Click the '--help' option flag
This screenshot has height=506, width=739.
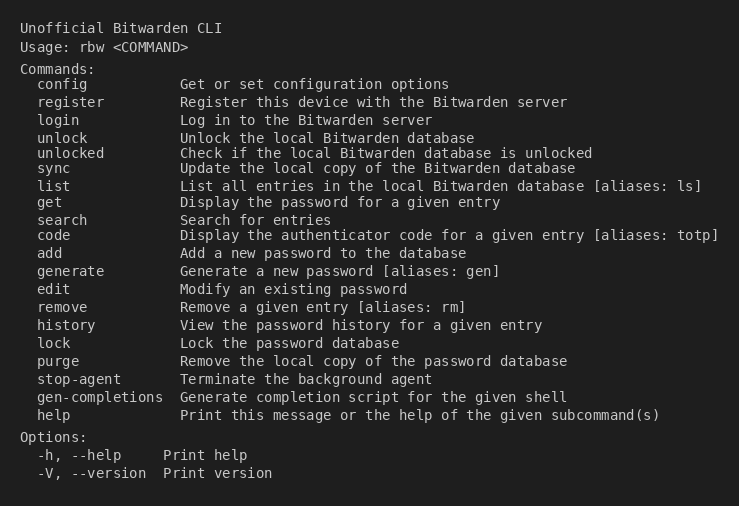(96, 455)
